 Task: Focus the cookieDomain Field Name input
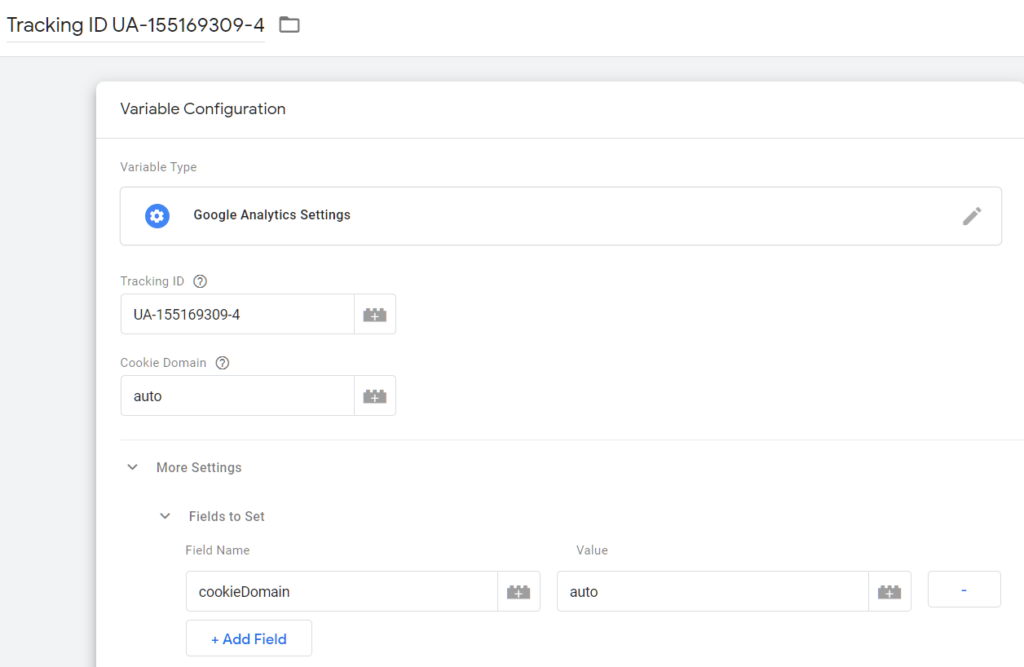342,592
